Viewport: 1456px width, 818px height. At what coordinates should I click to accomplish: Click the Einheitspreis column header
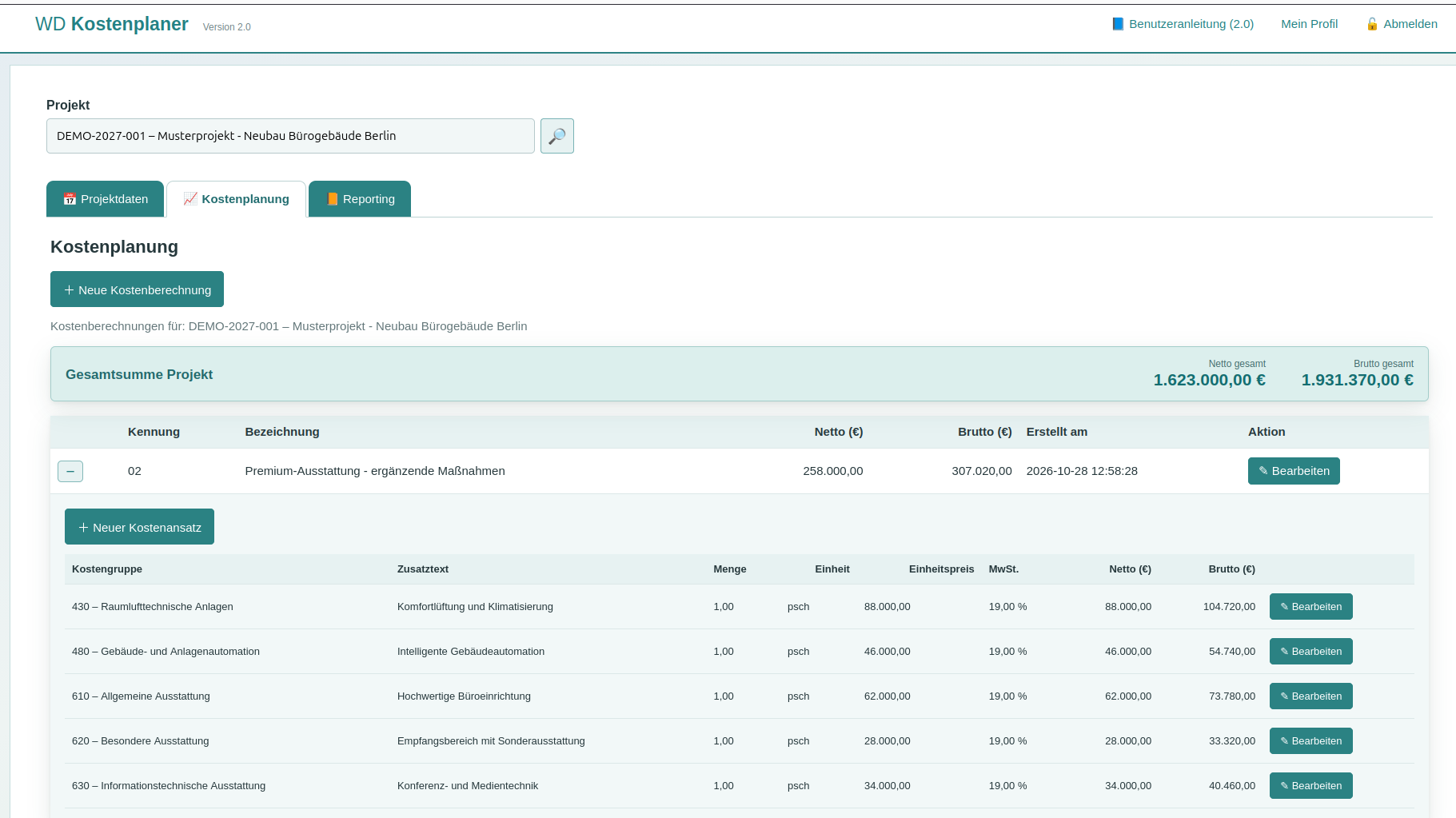tap(941, 569)
